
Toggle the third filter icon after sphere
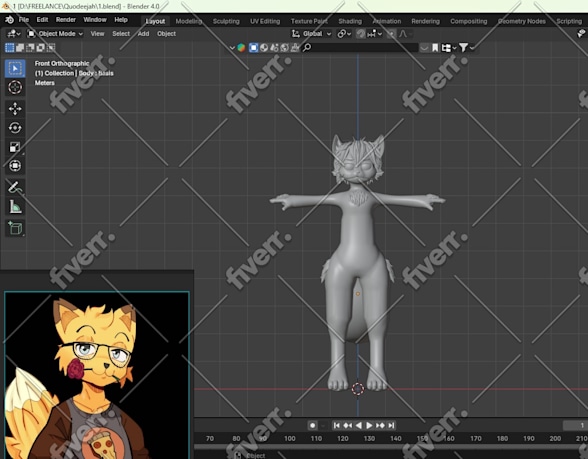coord(274,48)
